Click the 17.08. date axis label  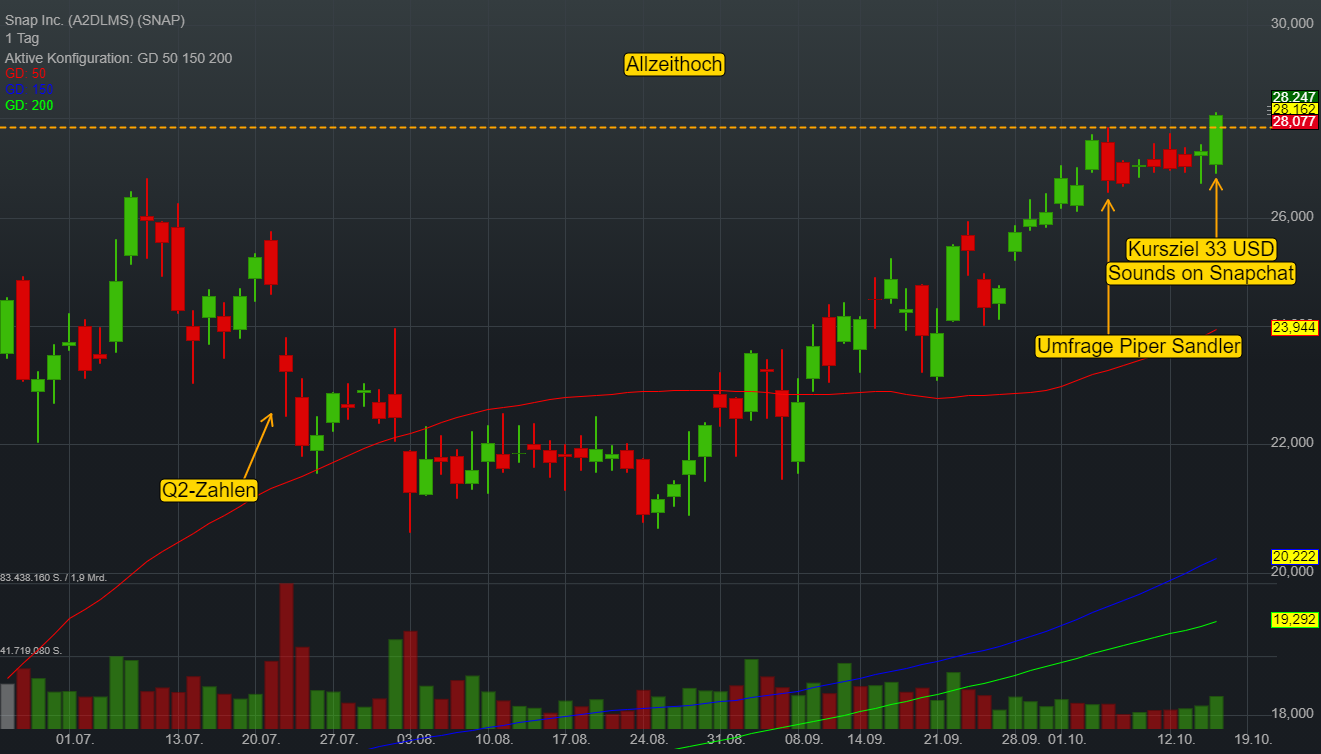click(571, 740)
